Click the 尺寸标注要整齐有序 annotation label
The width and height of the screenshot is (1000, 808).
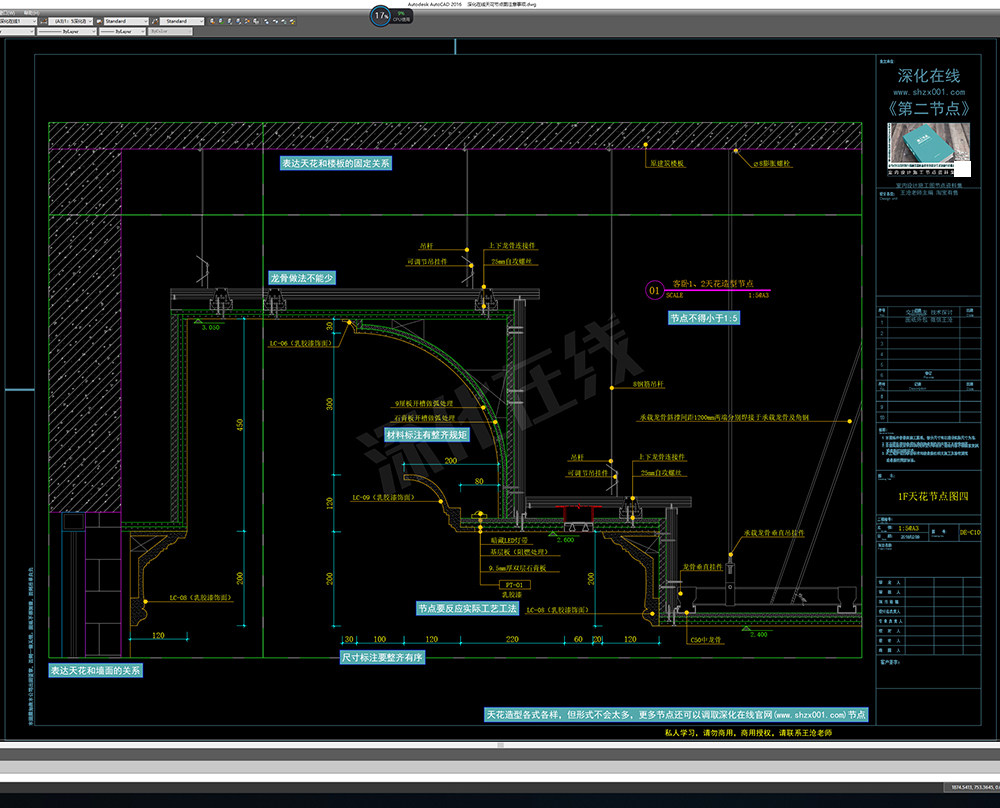click(382, 657)
